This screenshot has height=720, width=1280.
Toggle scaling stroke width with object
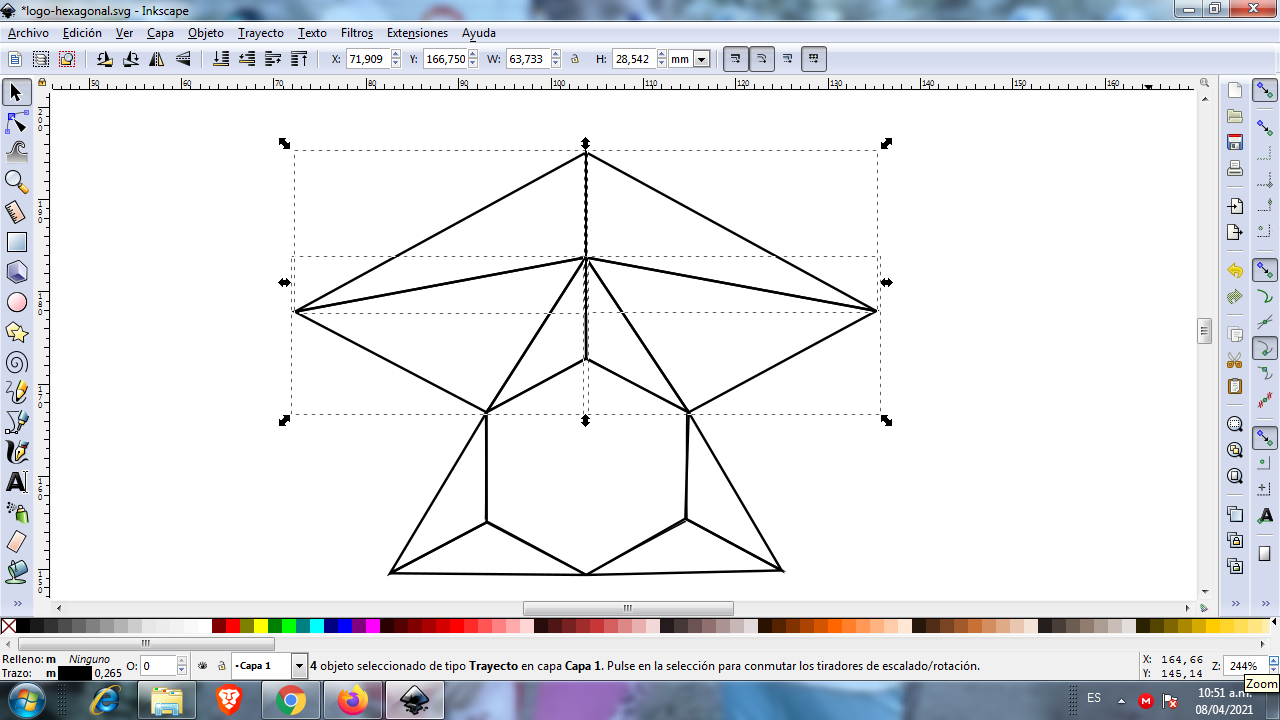pos(736,59)
